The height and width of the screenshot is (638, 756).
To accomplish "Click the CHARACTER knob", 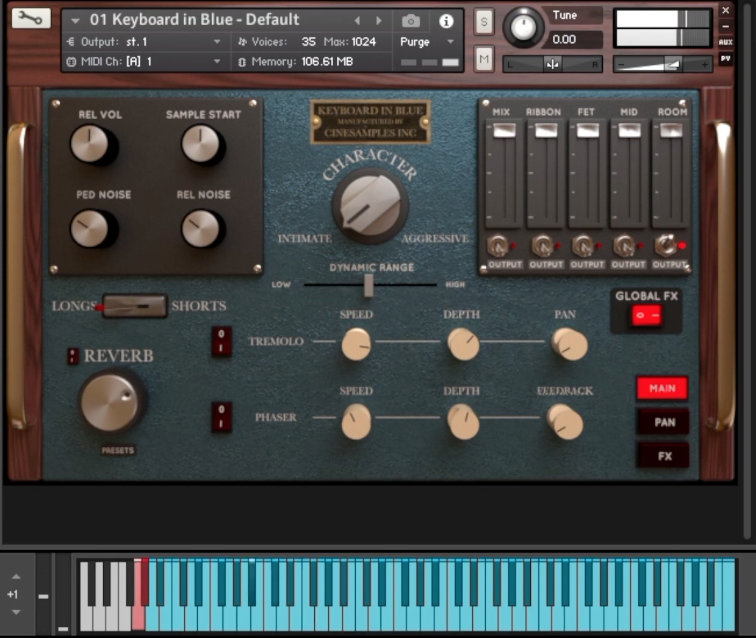I will (370, 206).
